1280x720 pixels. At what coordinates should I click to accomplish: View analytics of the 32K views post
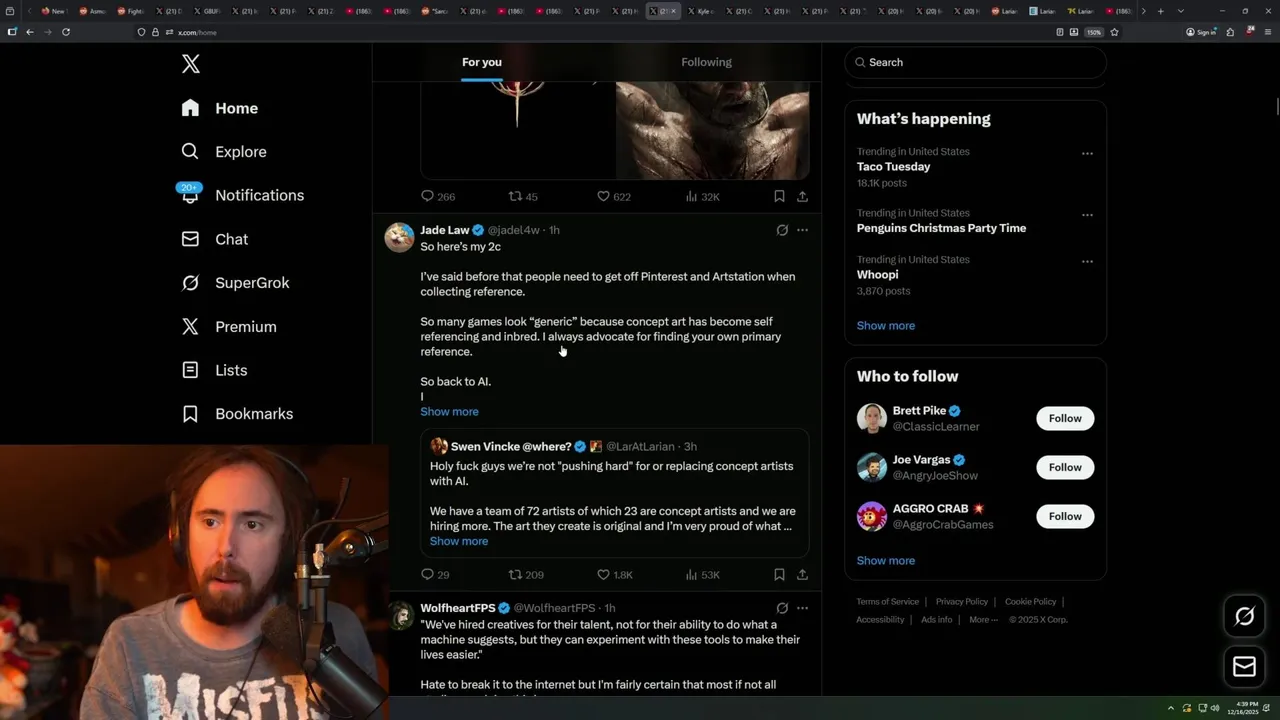pos(702,197)
